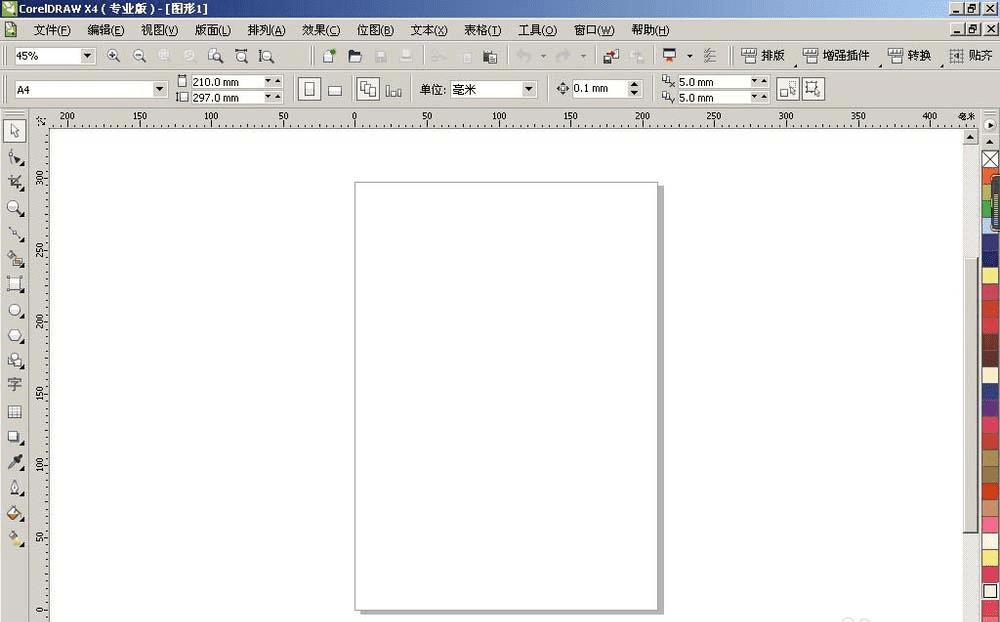Select the Shape edit tool
Screen dimensions: 1000x622
click(15, 157)
